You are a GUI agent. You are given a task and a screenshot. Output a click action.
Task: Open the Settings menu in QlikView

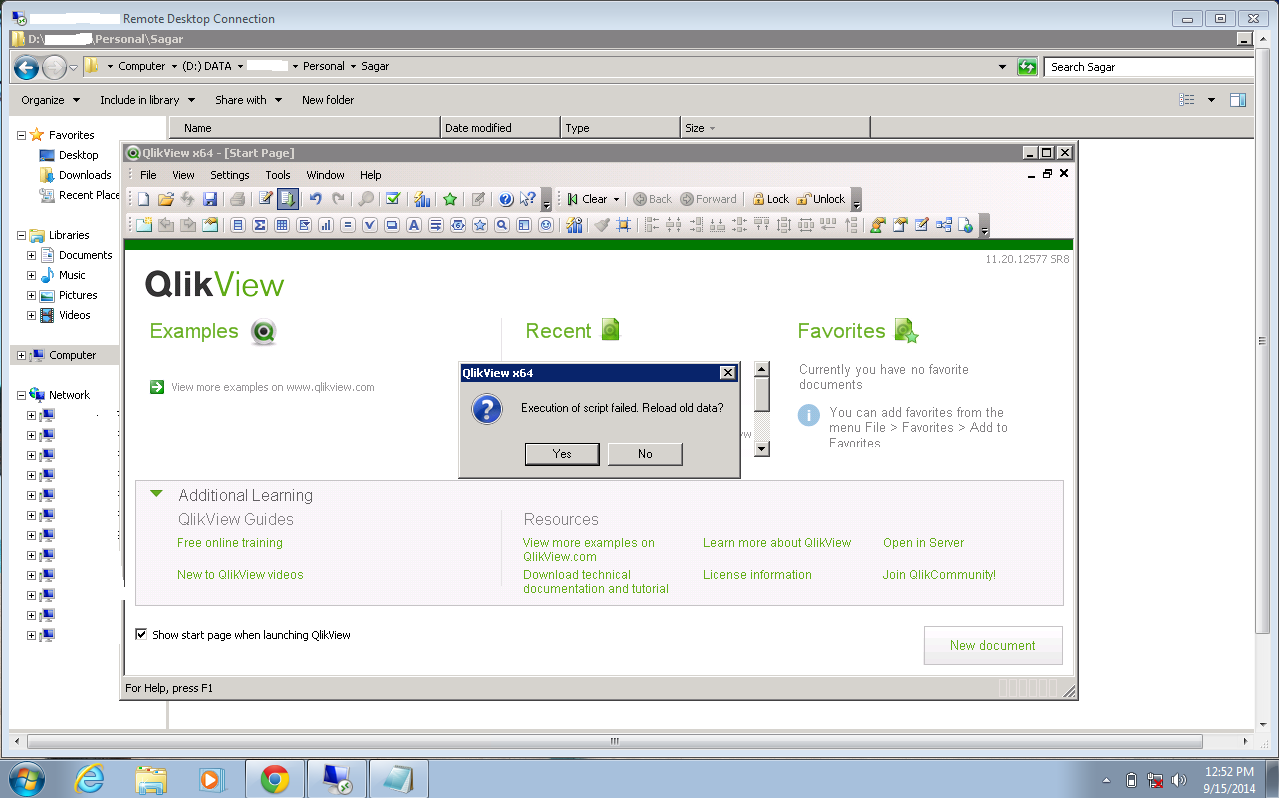coord(229,175)
